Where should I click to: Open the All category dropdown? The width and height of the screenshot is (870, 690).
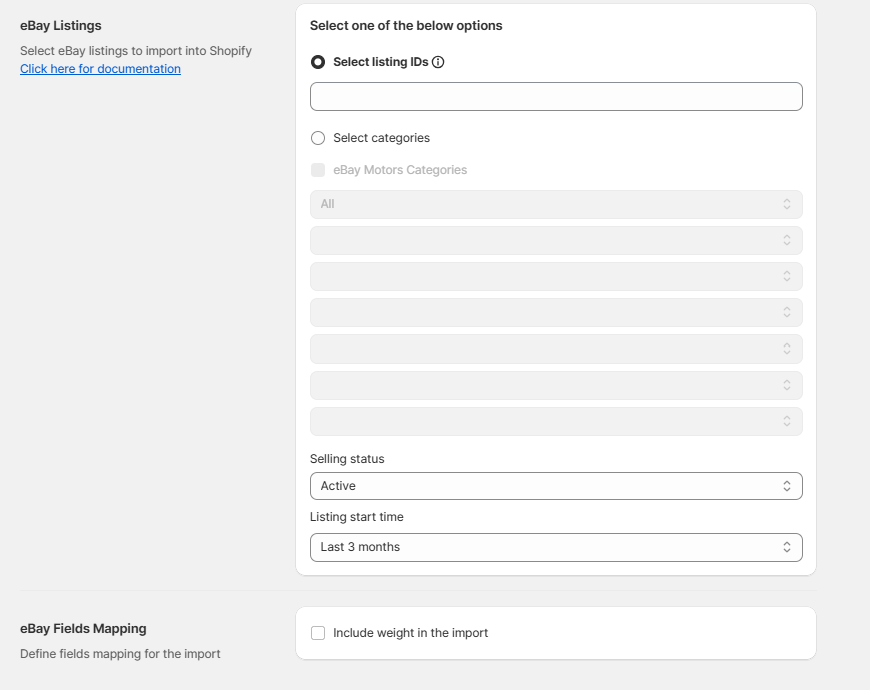(x=556, y=204)
